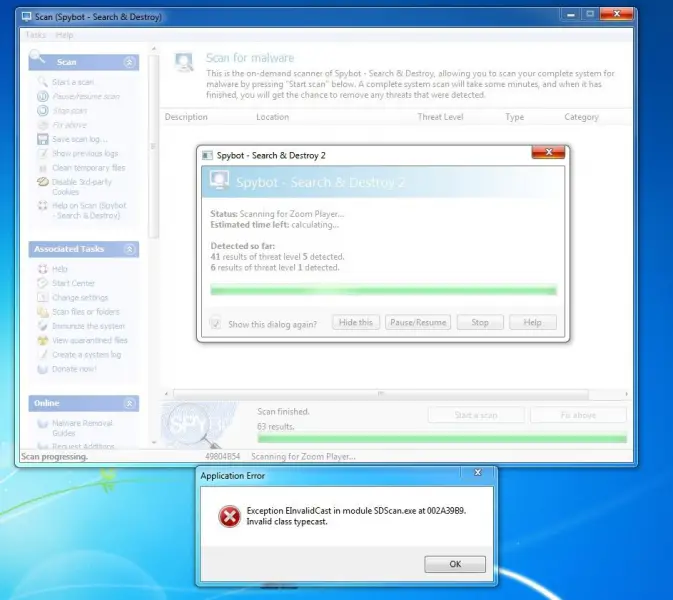Sort results by the Threat Level column
673x600 pixels.
click(440, 117)
